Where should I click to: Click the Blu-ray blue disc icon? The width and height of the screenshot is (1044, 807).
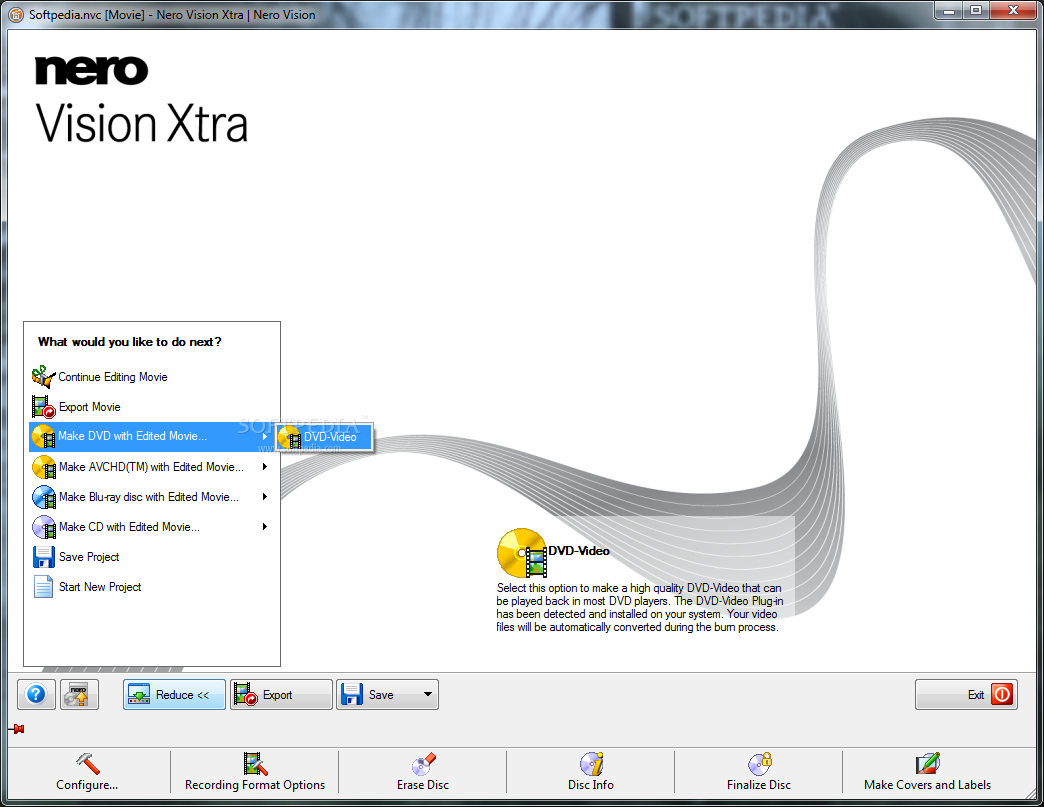point(43,497)
